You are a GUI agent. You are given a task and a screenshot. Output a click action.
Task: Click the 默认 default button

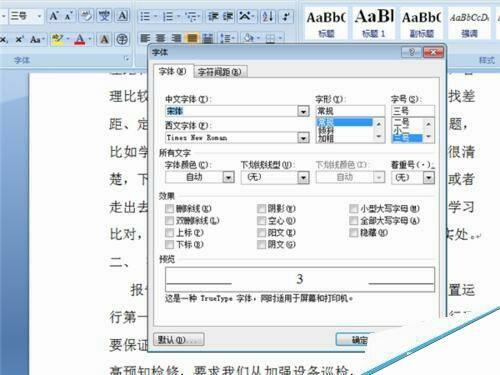[x=179, y=339]
